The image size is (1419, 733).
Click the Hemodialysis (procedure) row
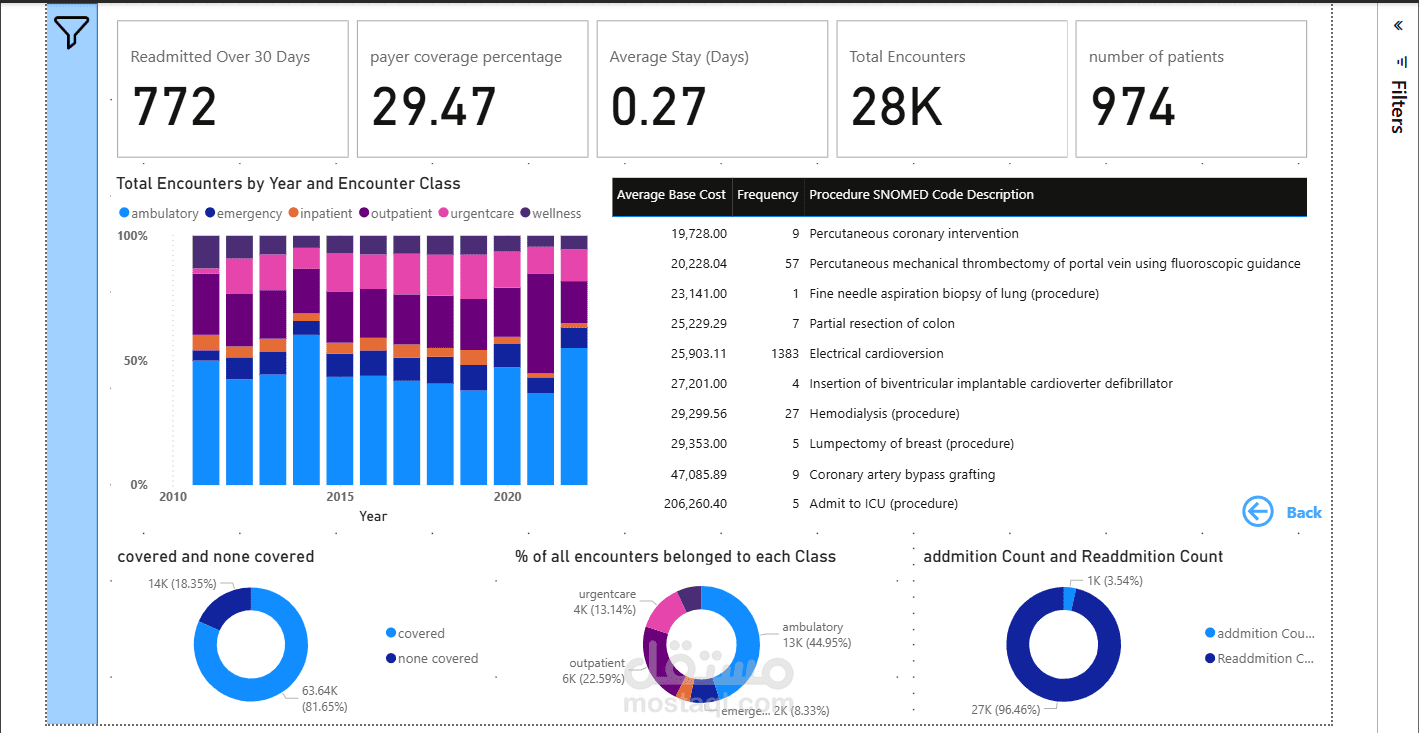(959, 413)
